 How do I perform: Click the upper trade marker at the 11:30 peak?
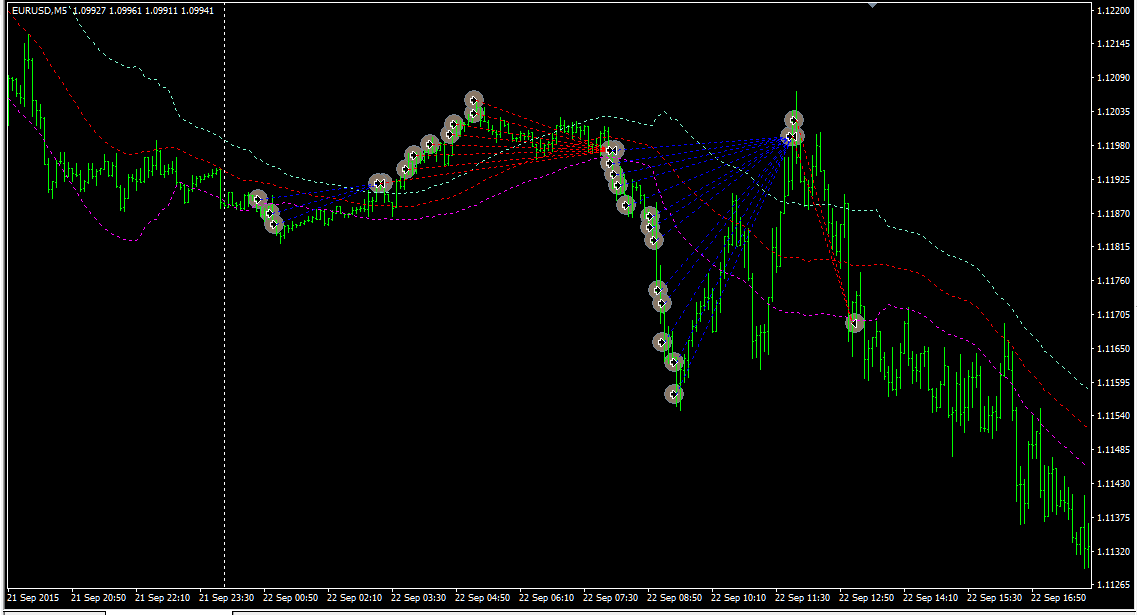(794, 120)
